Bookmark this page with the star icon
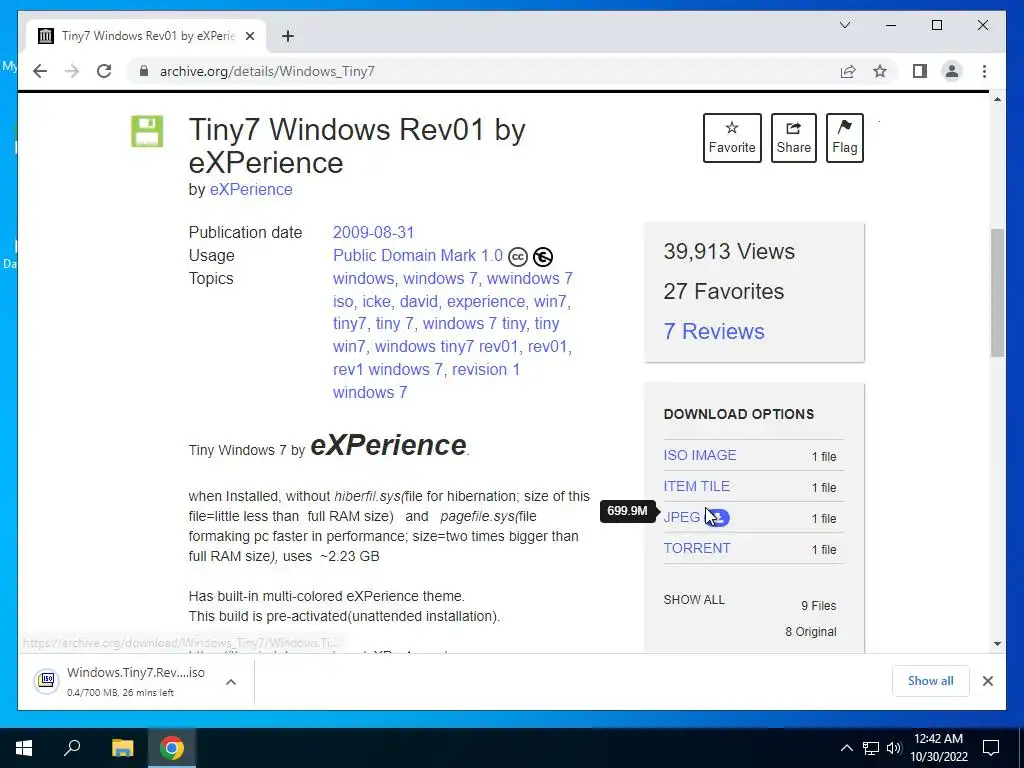The image size is (1024, 768). click(880, 71)
